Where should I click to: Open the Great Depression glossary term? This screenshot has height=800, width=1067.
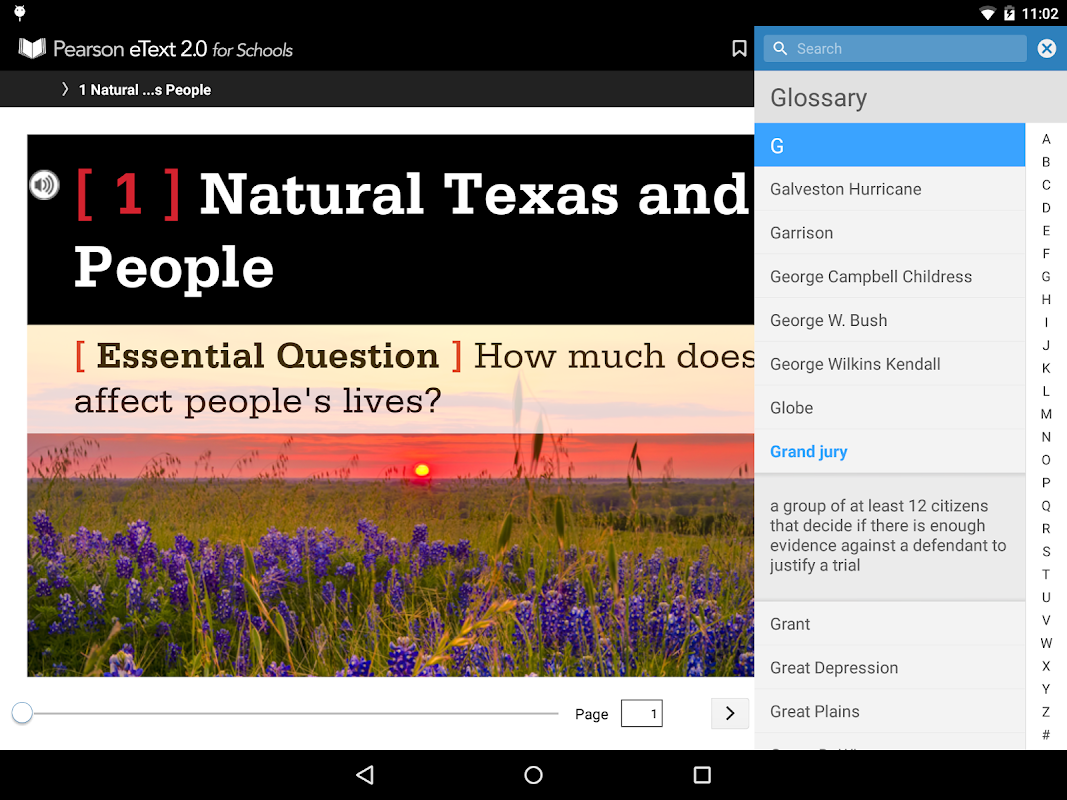point(834,668)
